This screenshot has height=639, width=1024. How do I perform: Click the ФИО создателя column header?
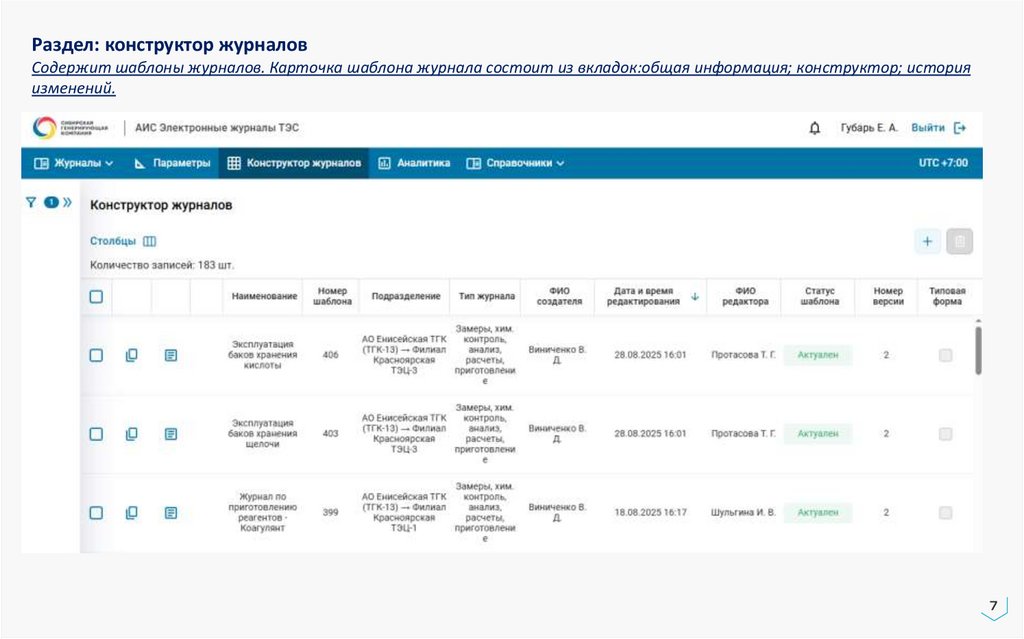[560, 297]
